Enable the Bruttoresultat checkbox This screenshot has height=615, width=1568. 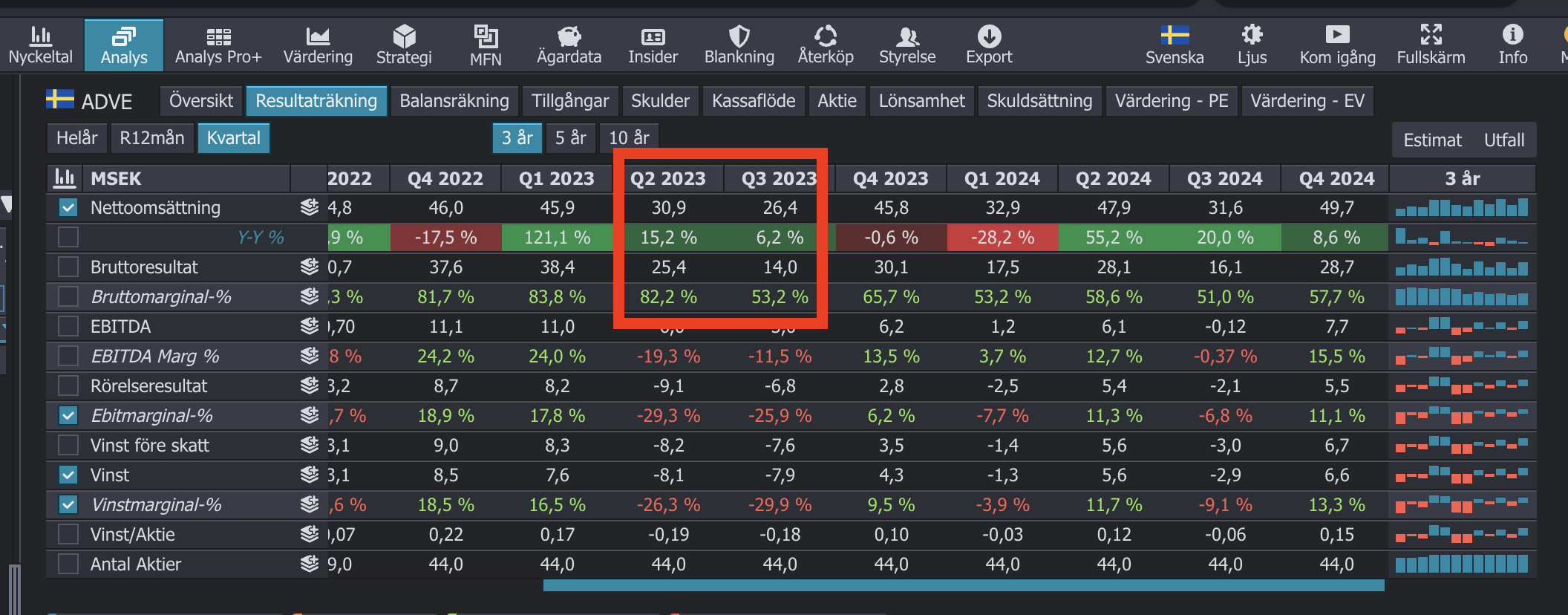coord(68,267)
